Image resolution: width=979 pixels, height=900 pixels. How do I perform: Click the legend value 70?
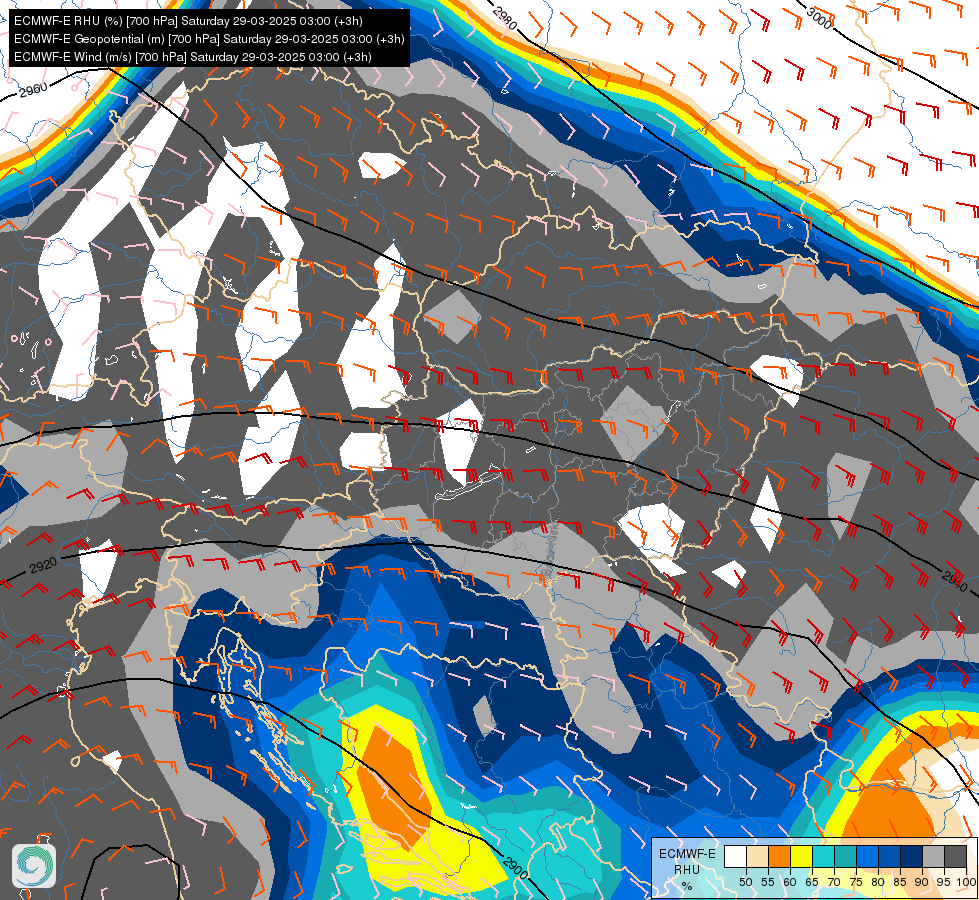click(x=834, y=882)
